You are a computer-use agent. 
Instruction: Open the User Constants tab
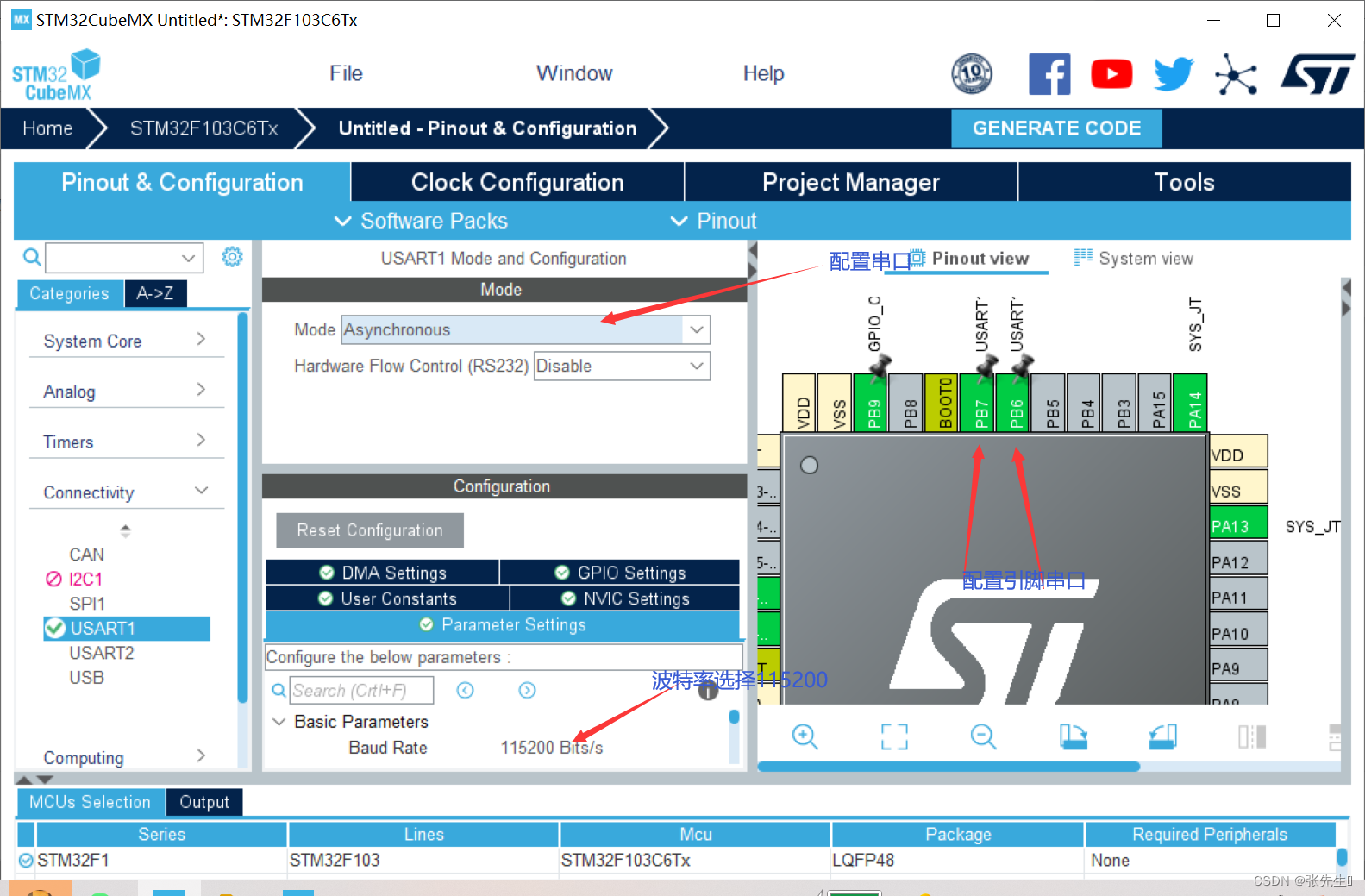[x=387, y=598]
